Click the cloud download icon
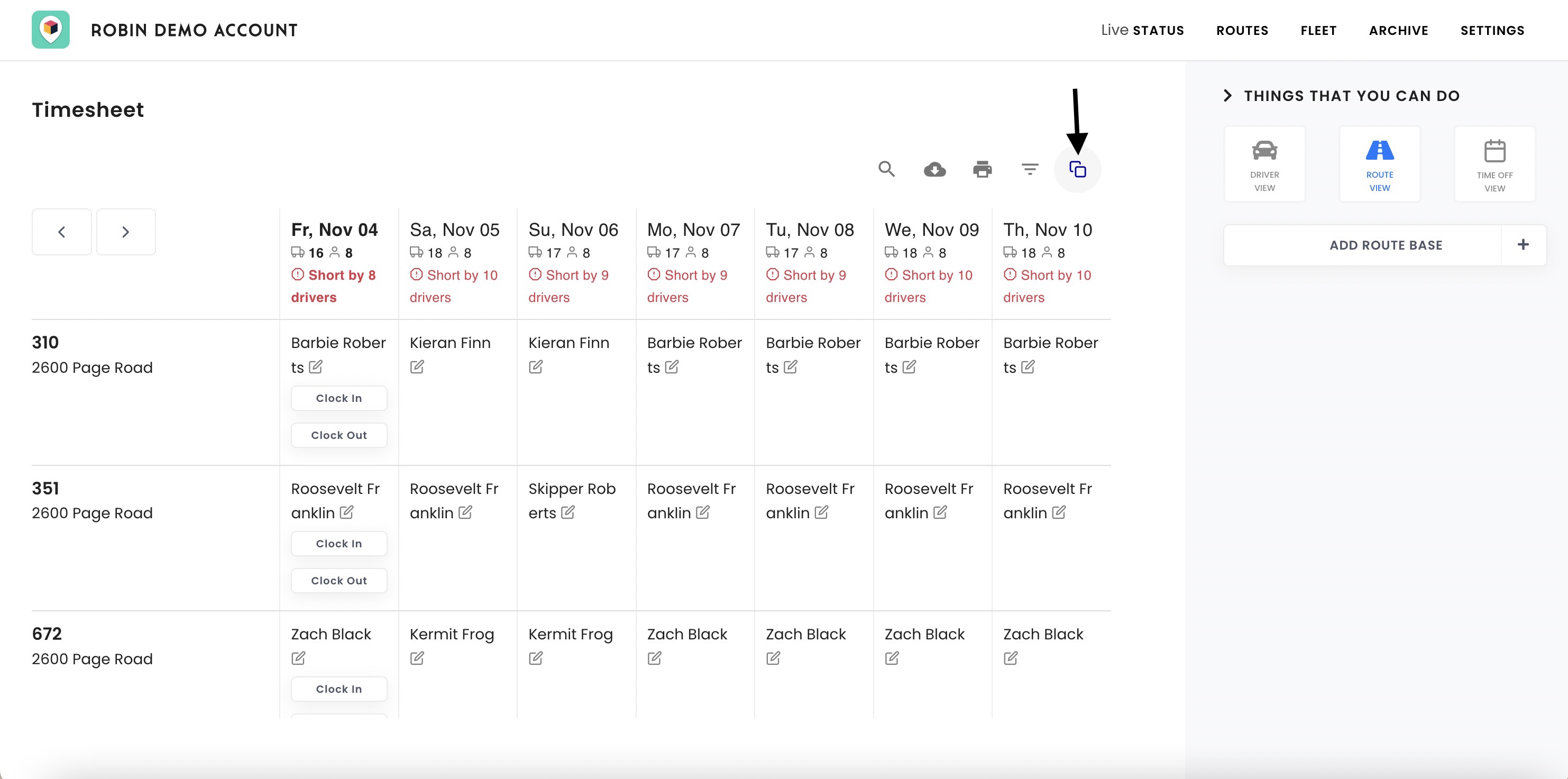This screenshot has height=779, width=1568. point(934,169)
